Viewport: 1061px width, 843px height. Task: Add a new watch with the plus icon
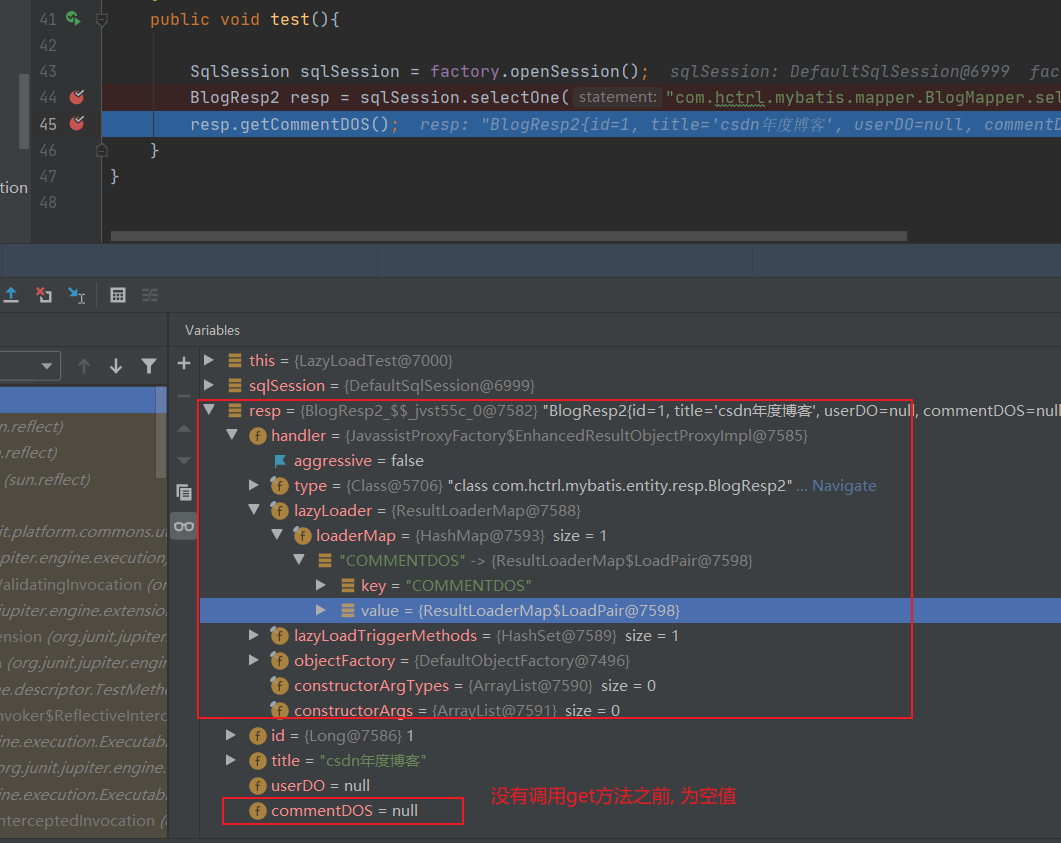[183, 363]
